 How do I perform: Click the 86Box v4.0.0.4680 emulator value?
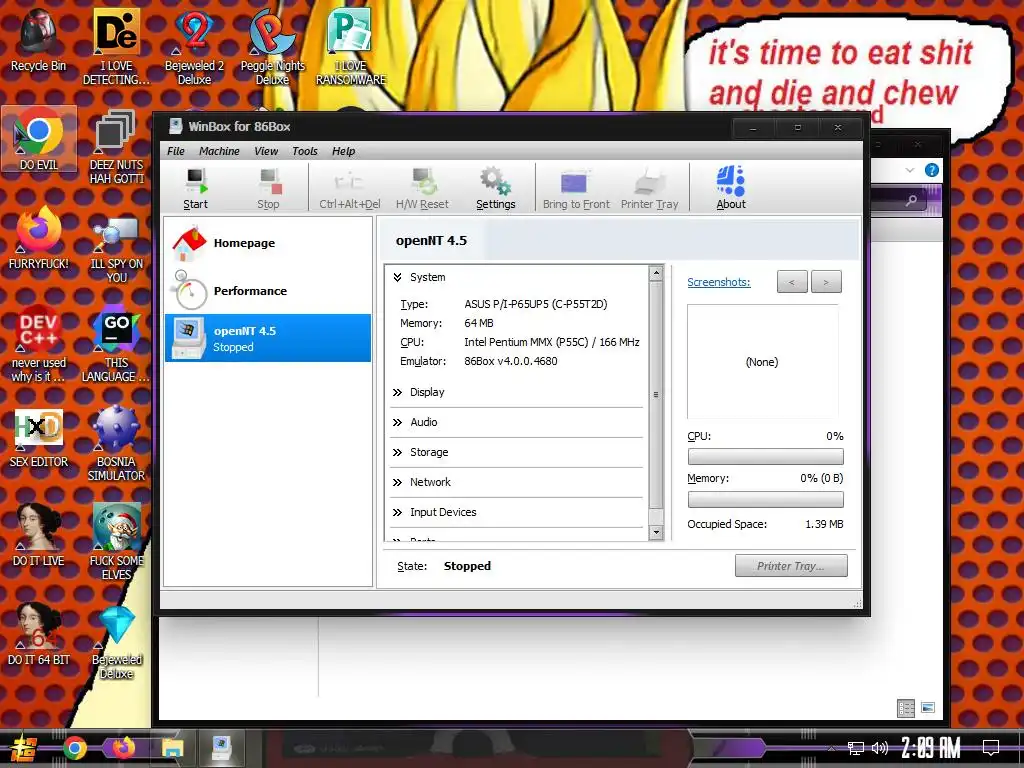511,361
